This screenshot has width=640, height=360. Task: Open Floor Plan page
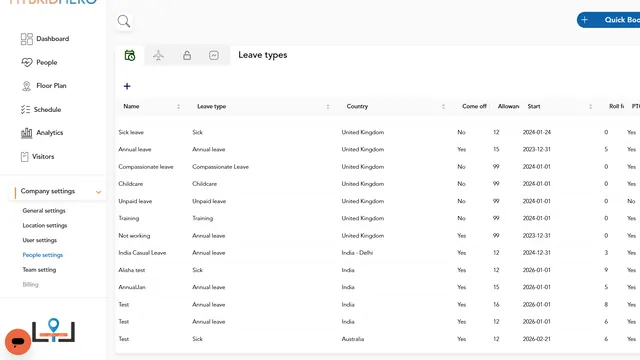[51, 86]
